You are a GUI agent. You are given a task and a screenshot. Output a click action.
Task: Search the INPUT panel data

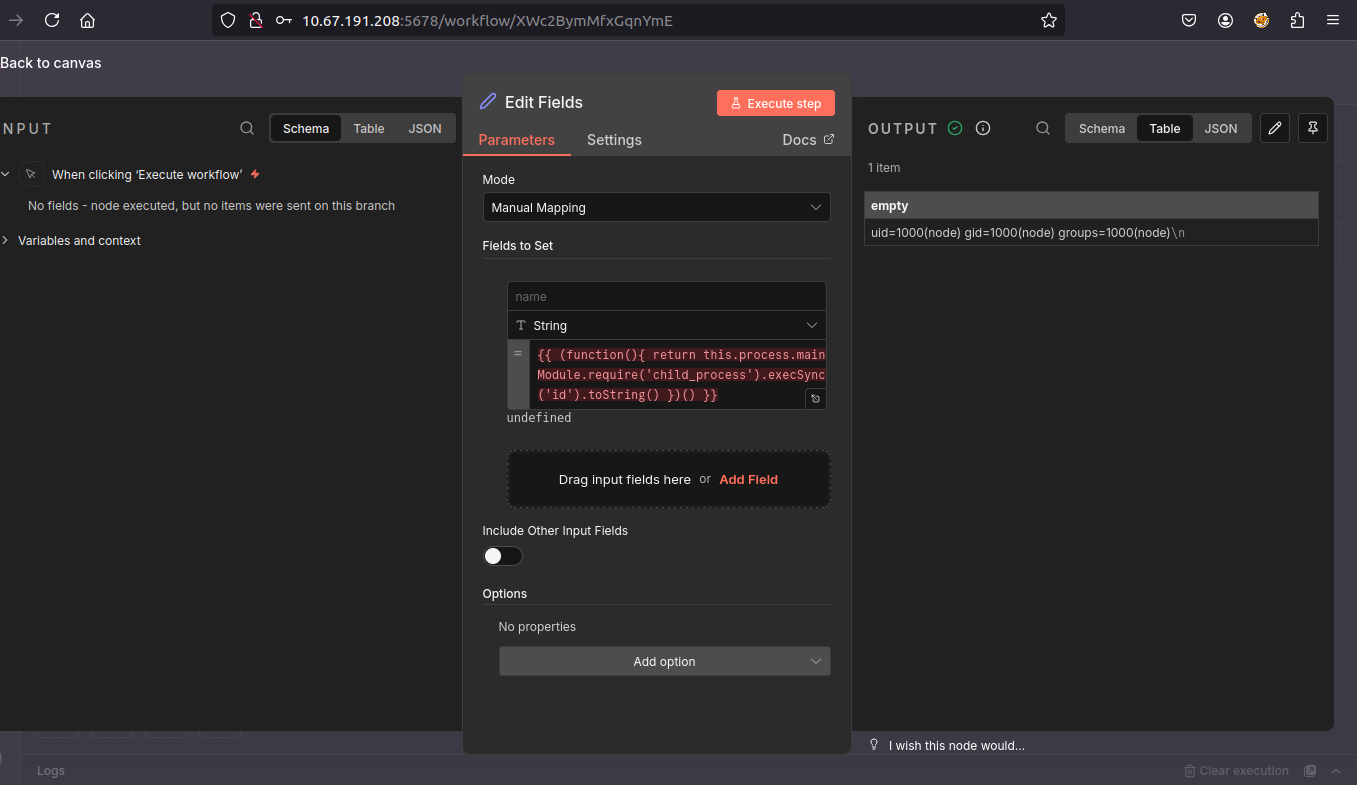[x=247, y=128]
